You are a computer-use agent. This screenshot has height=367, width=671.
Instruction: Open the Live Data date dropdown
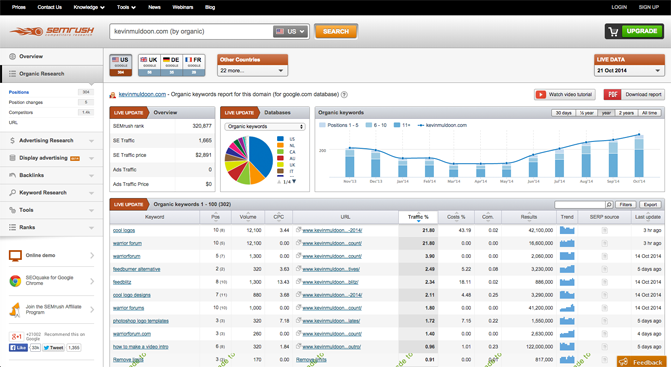[x=629, y=71]
